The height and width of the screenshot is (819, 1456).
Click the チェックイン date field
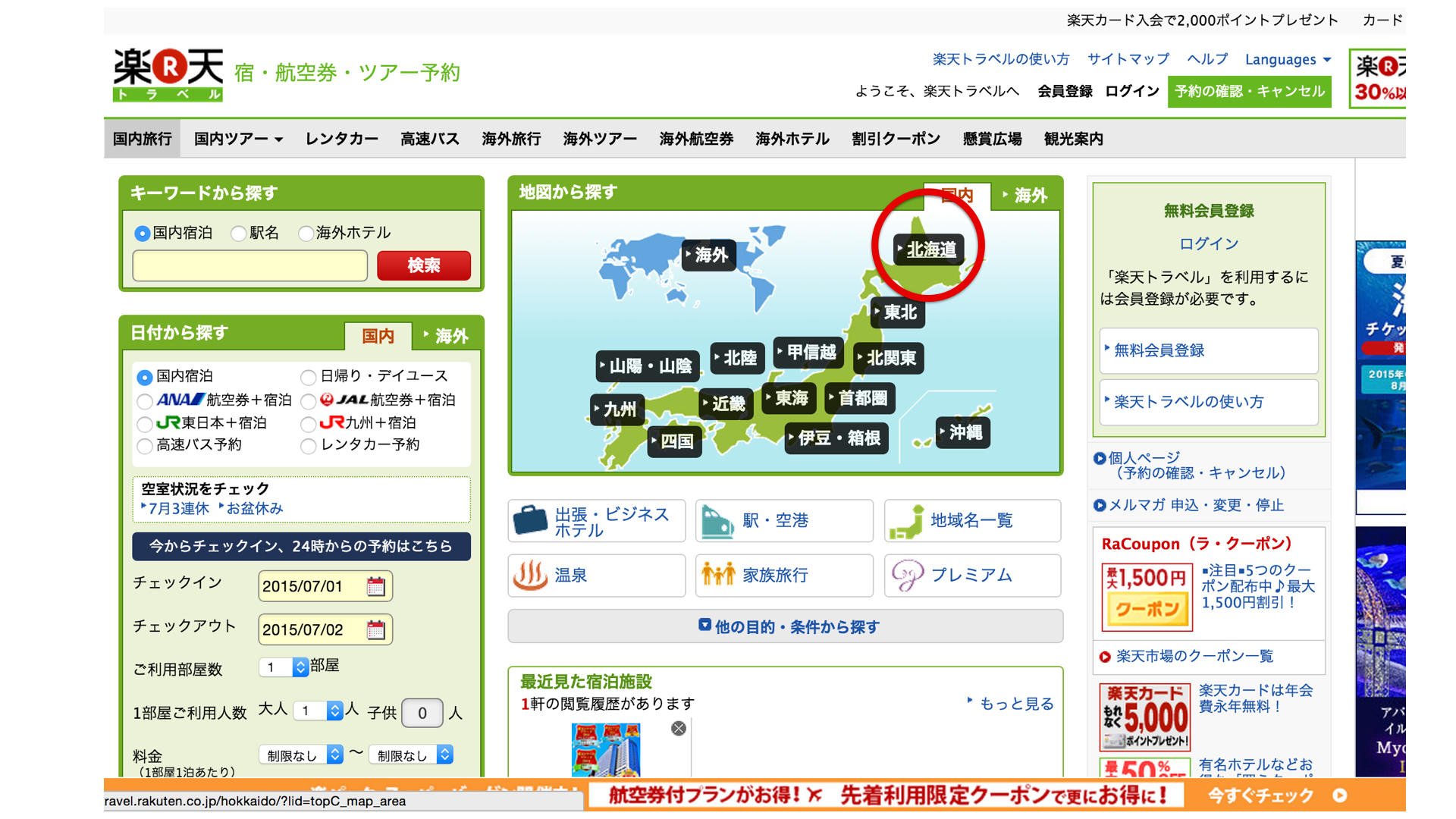[325, 586]
